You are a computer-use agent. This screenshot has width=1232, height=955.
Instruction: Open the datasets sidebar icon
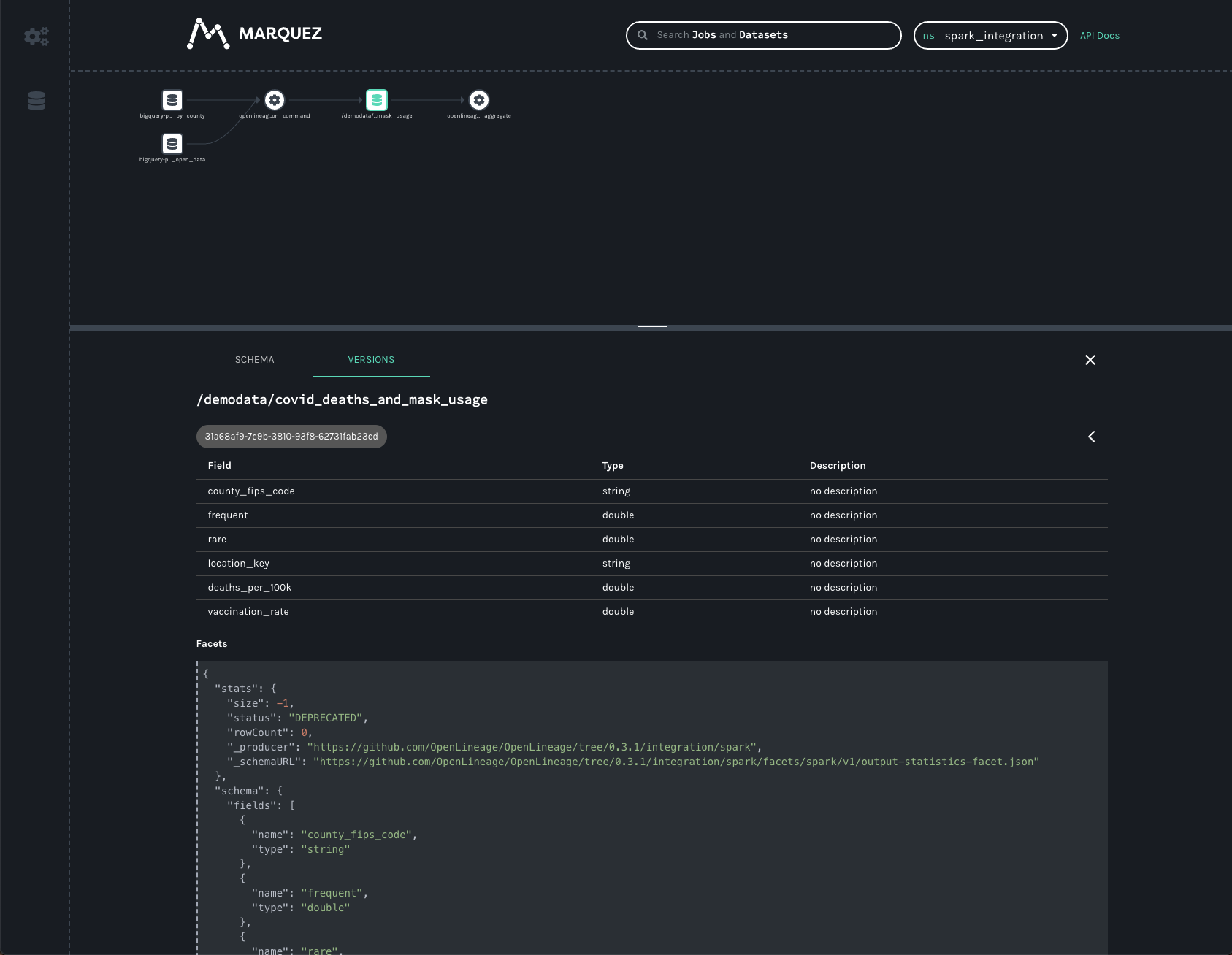coord(37,101)
